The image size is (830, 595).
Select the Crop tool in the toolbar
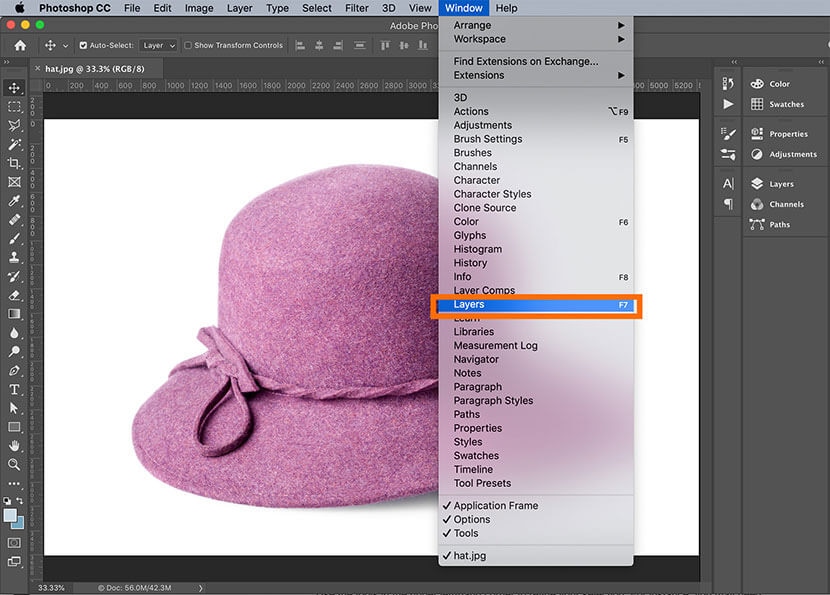[x=14, y=163]
